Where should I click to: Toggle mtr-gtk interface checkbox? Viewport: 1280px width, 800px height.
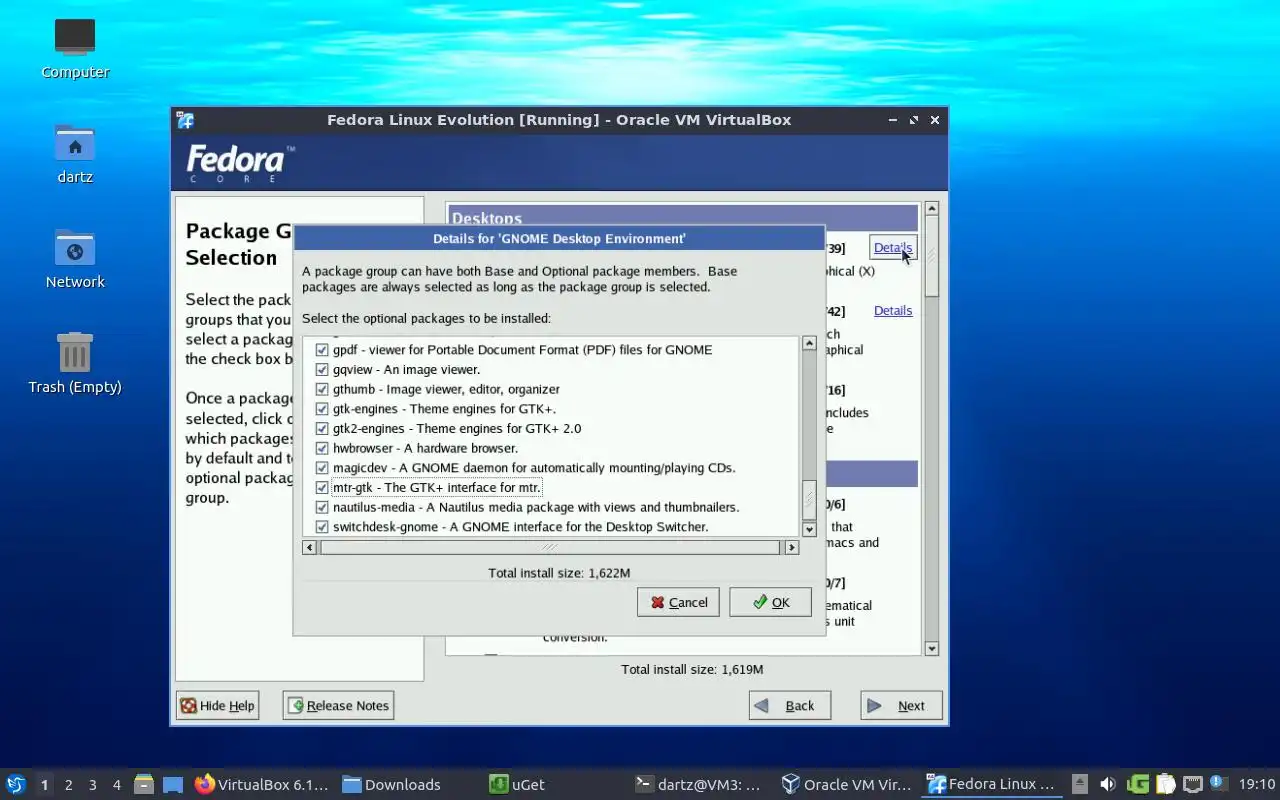coord(322,488)
